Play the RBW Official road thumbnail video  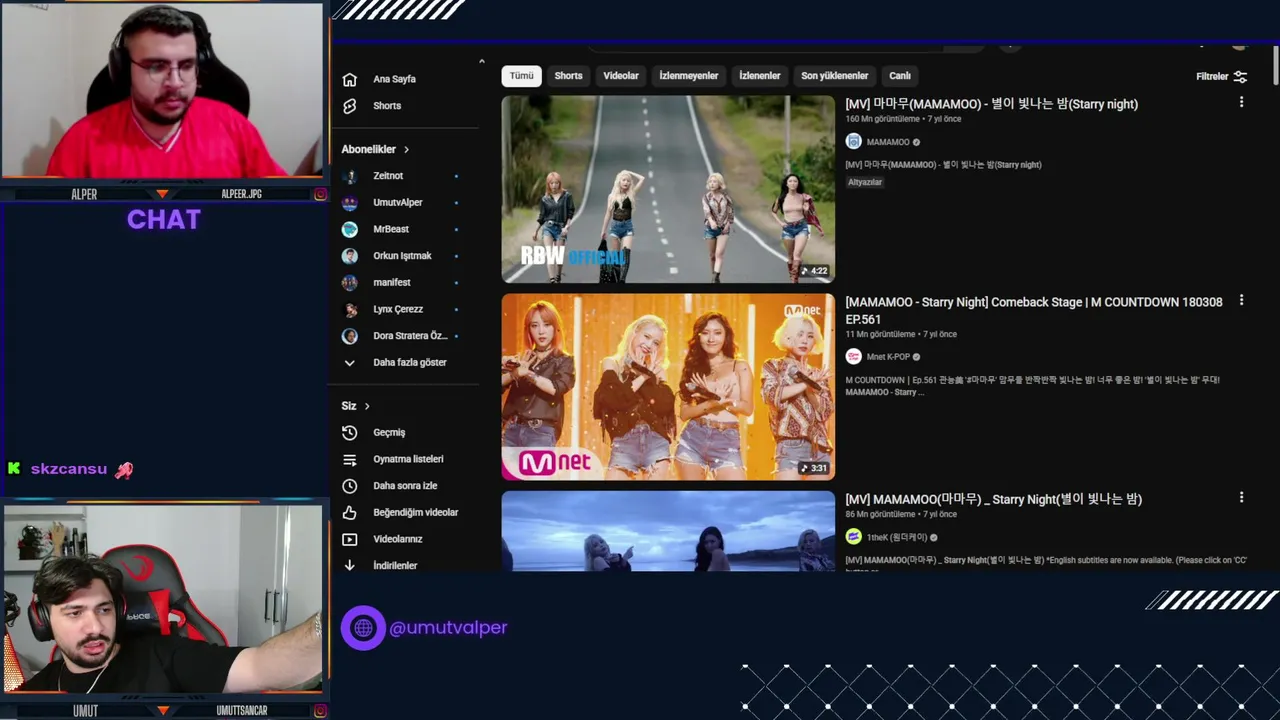coord(668,189)
